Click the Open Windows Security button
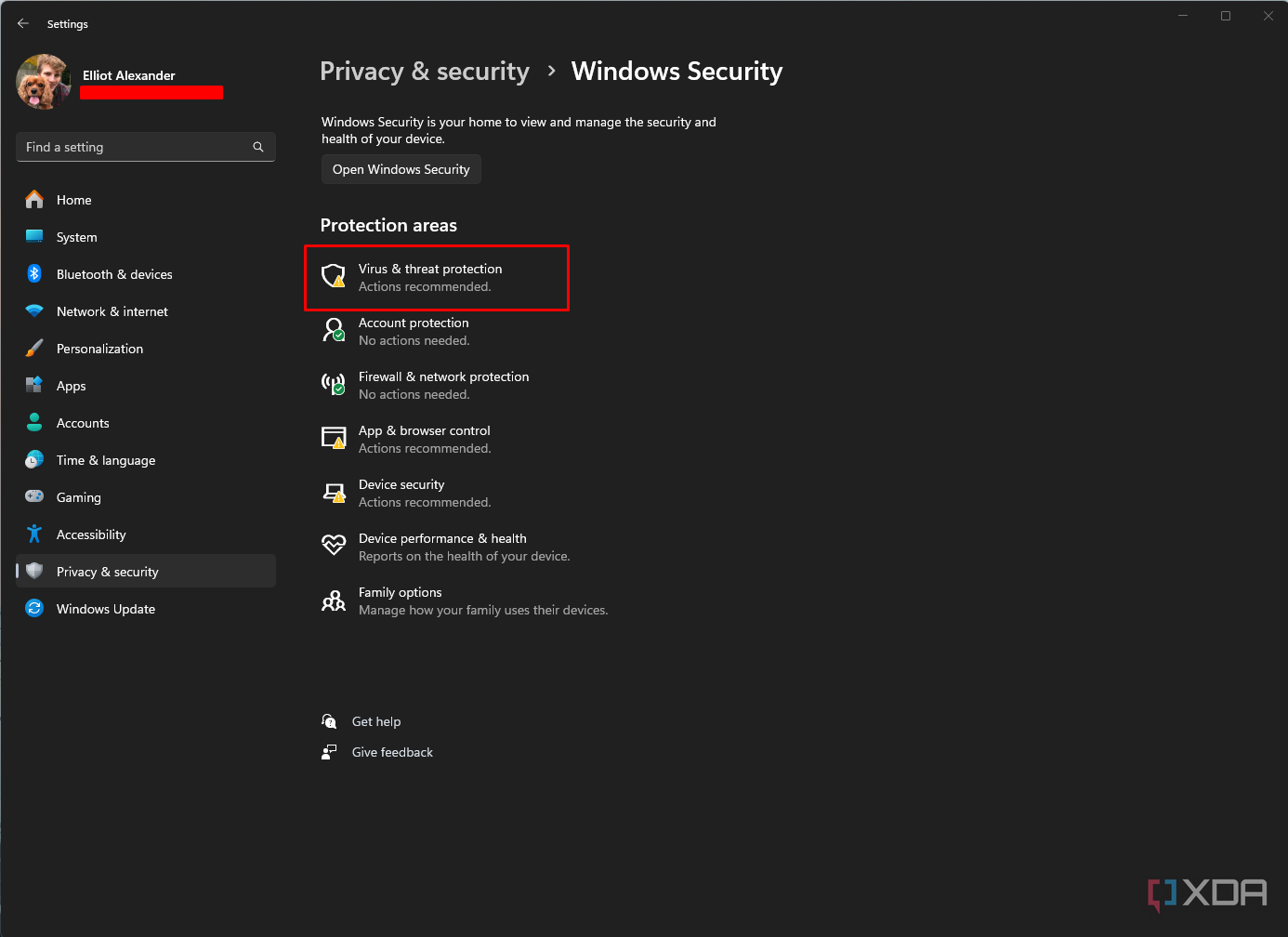The image size is (1288, 937). point(401,169)
